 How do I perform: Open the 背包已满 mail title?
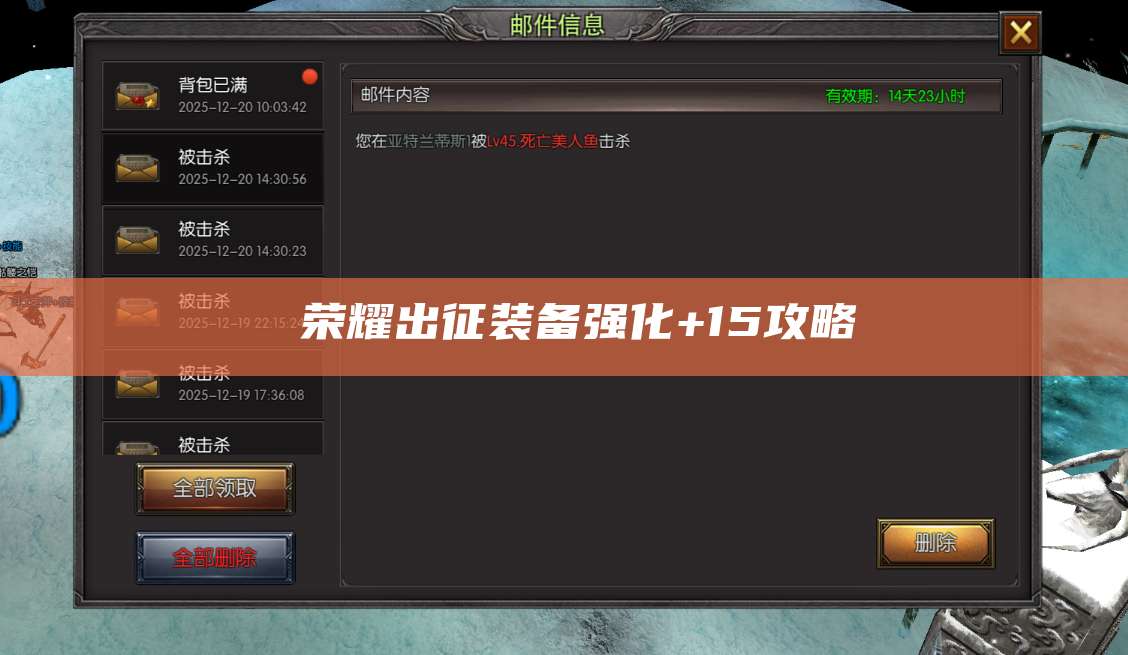[213, 85]
